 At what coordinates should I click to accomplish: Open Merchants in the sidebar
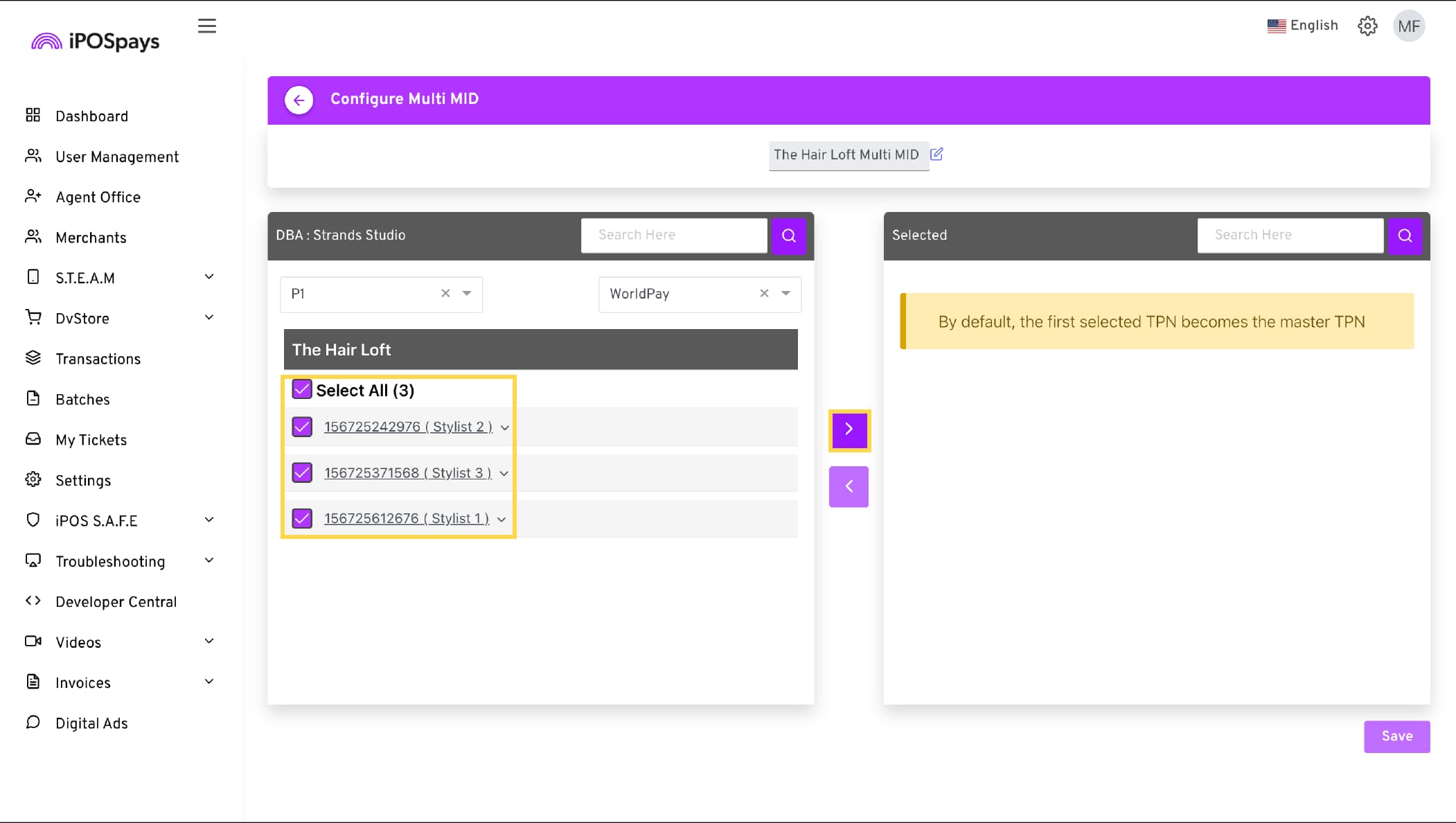91,238
